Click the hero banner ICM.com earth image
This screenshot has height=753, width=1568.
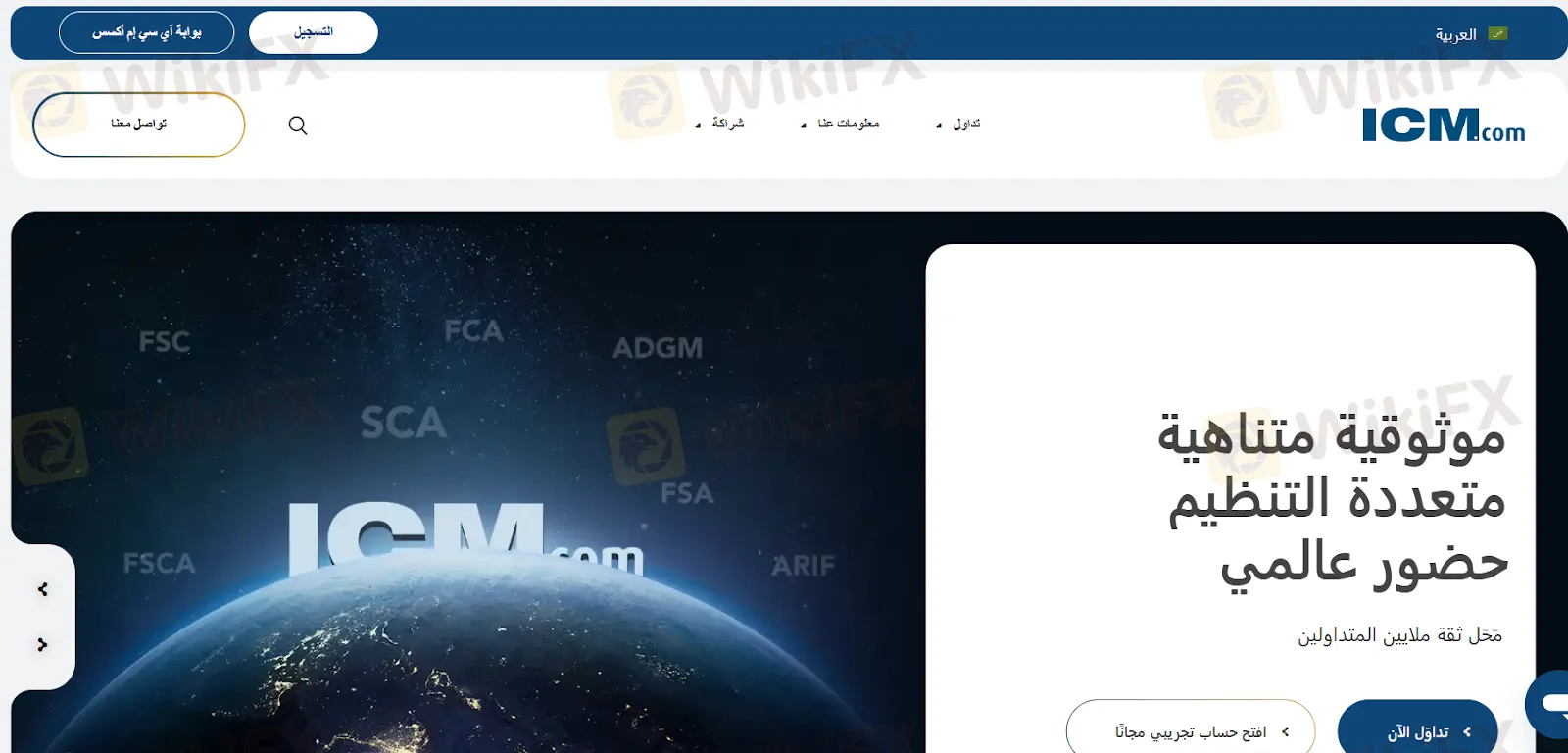pyautogui.click(x=468, y=482)
